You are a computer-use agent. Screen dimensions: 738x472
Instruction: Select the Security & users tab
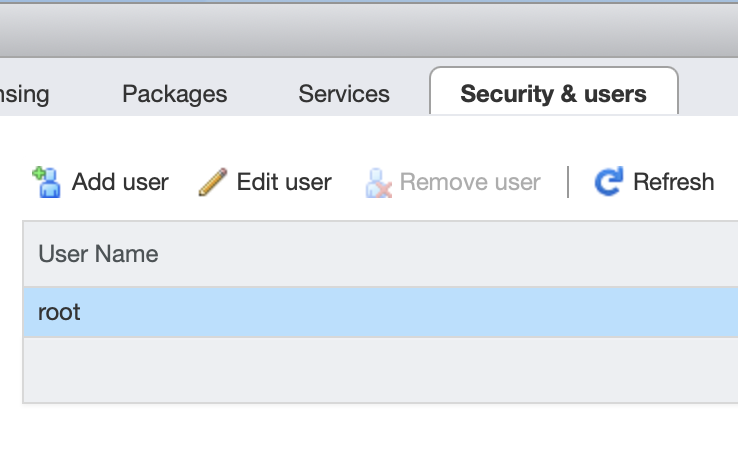tap(553, 94)
